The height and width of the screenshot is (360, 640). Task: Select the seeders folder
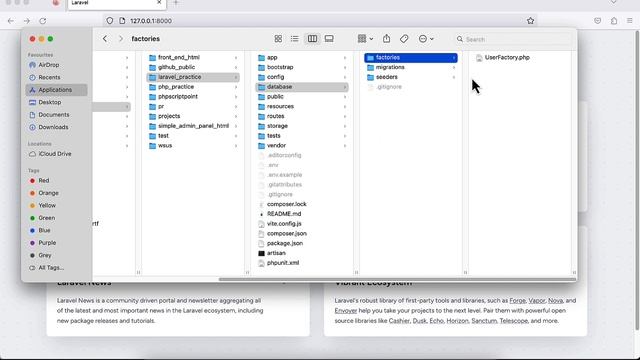[x=411, y=77]
